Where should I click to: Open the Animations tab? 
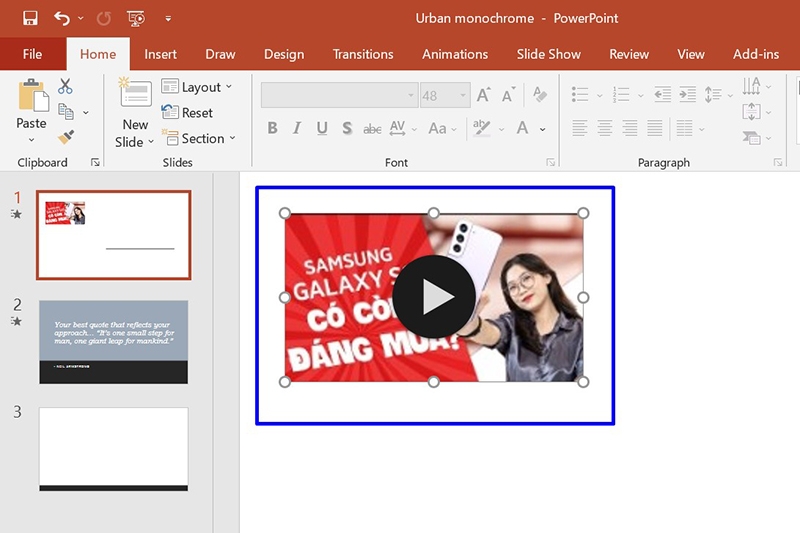(455, 54)
